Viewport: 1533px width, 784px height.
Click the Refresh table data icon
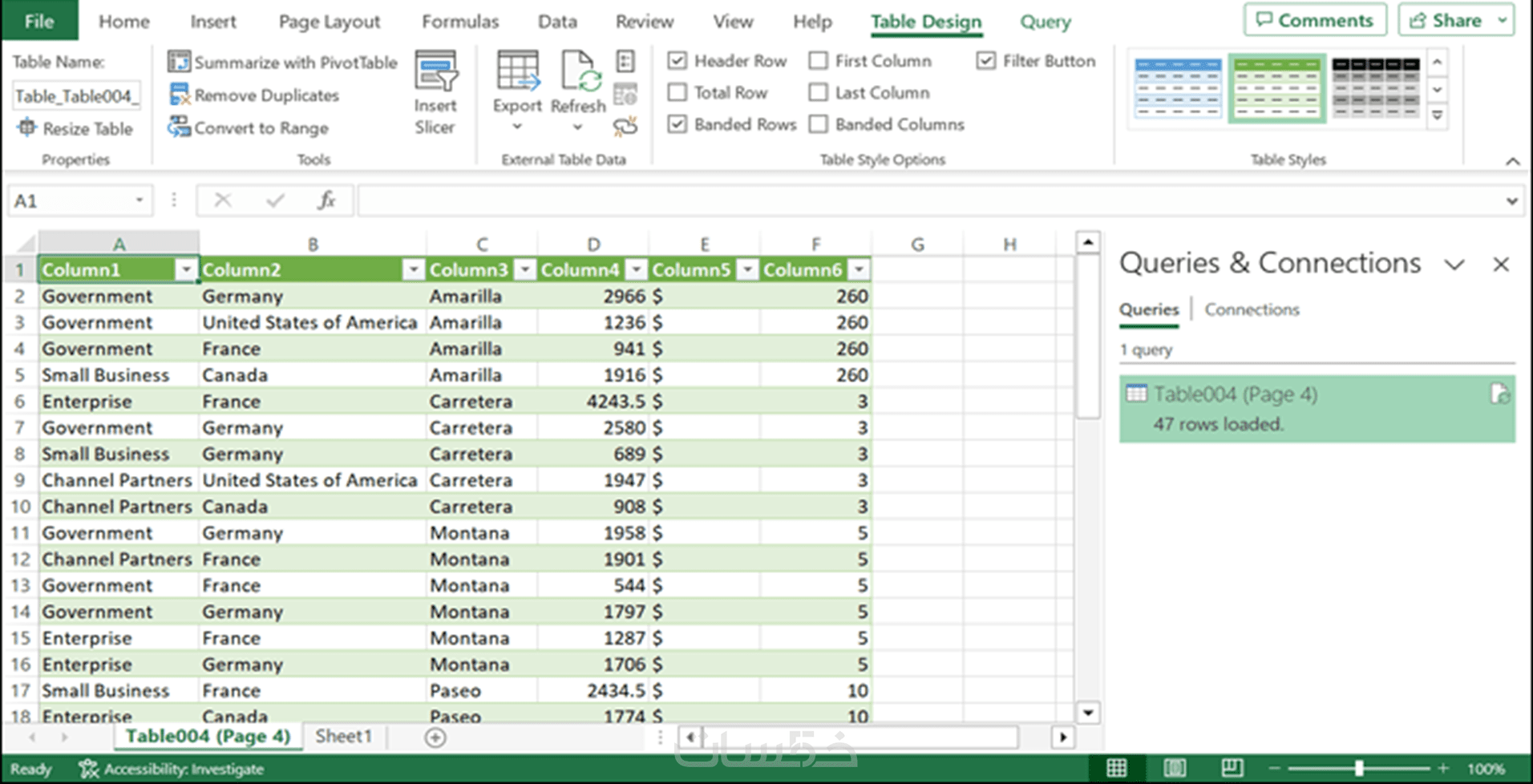click(x=580, y=72)
